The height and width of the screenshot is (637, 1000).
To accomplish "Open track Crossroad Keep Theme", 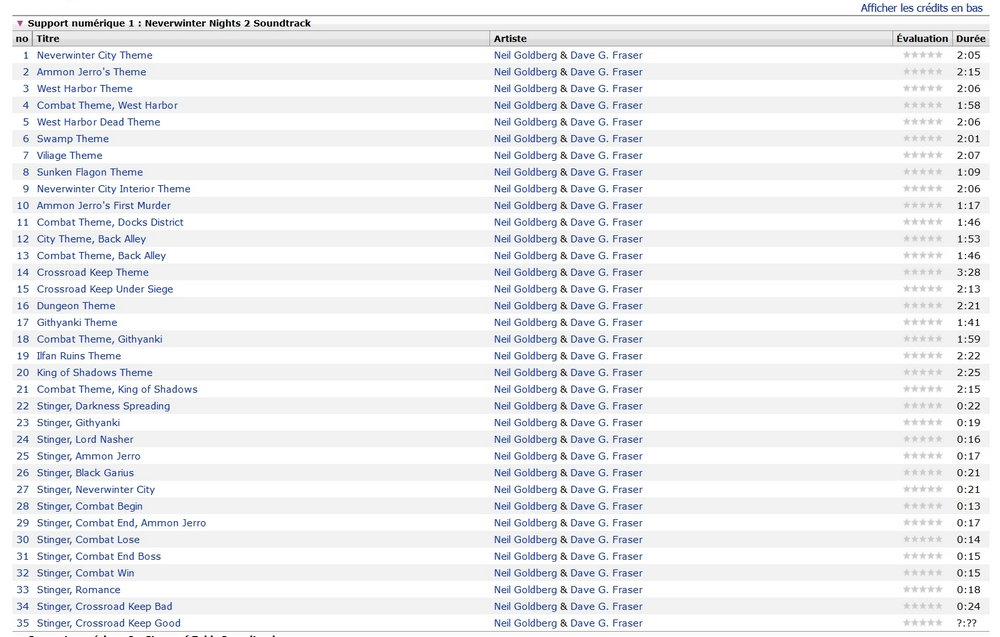I will [x=92, y=272].
